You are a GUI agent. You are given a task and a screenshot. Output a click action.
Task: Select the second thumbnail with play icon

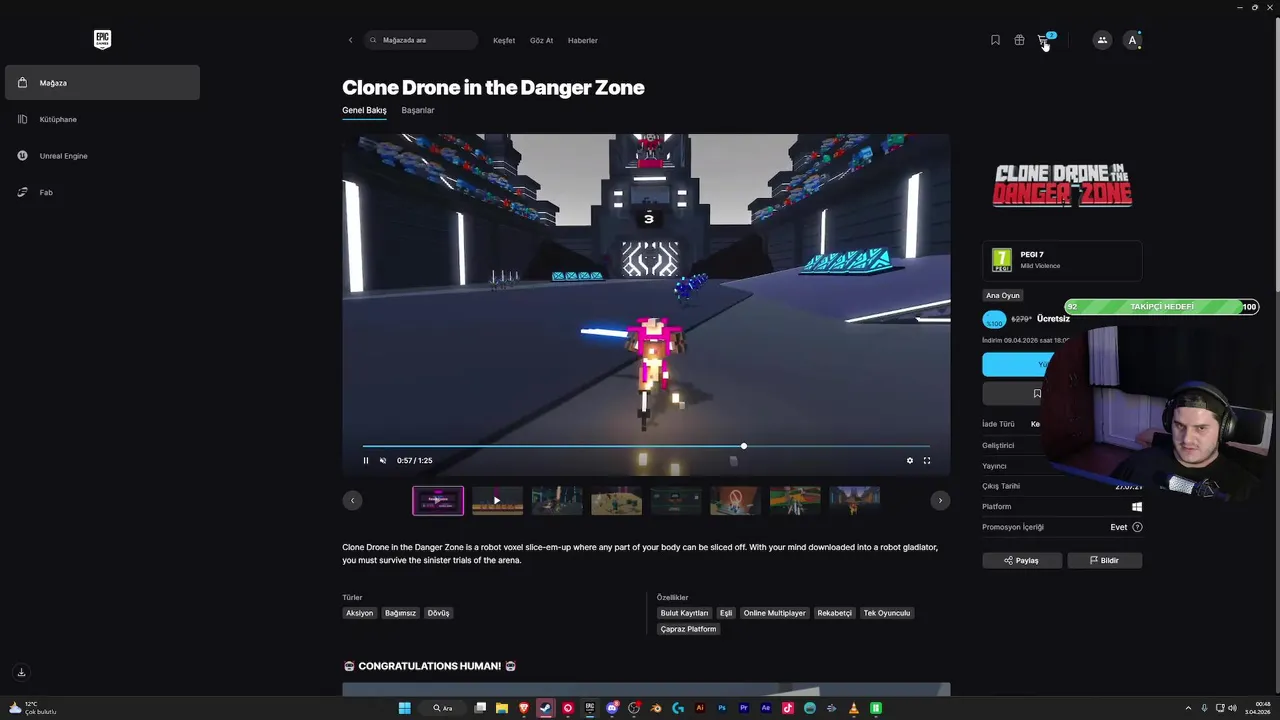(x=497, y=500)
